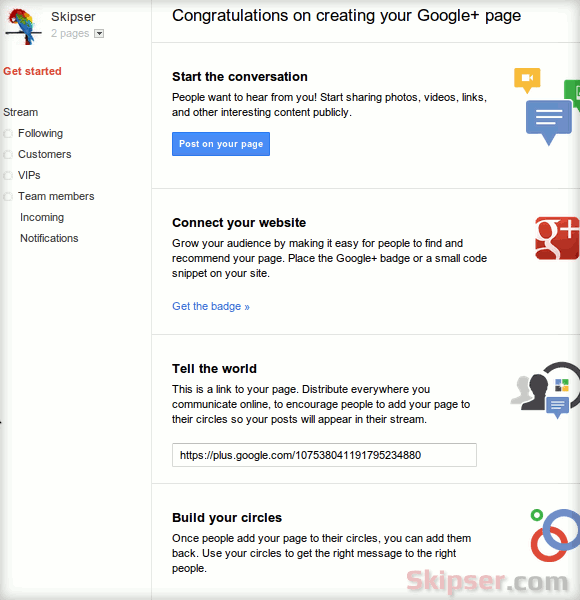
Task: Click the red Google+ badge icon
Action: pyautogui.click(x=557, y=238)
